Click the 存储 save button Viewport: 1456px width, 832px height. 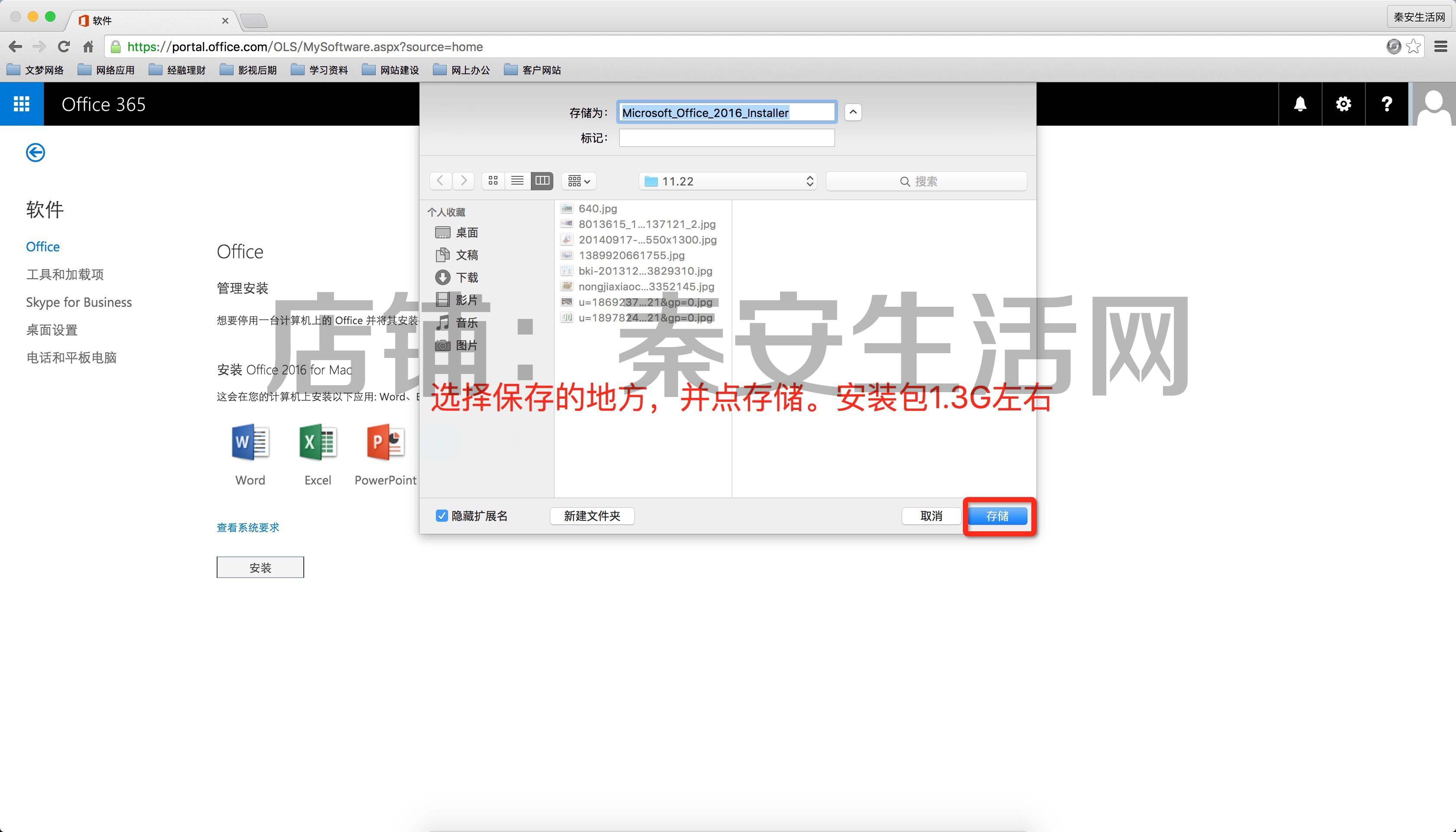[x=998, y=516]
